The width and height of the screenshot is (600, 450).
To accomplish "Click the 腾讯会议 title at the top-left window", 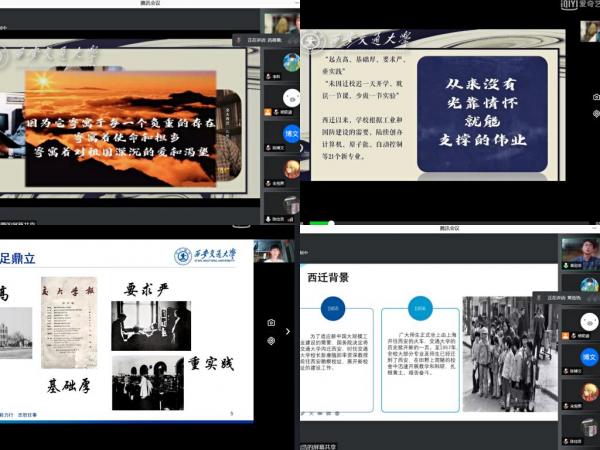I will click(148, 4).
